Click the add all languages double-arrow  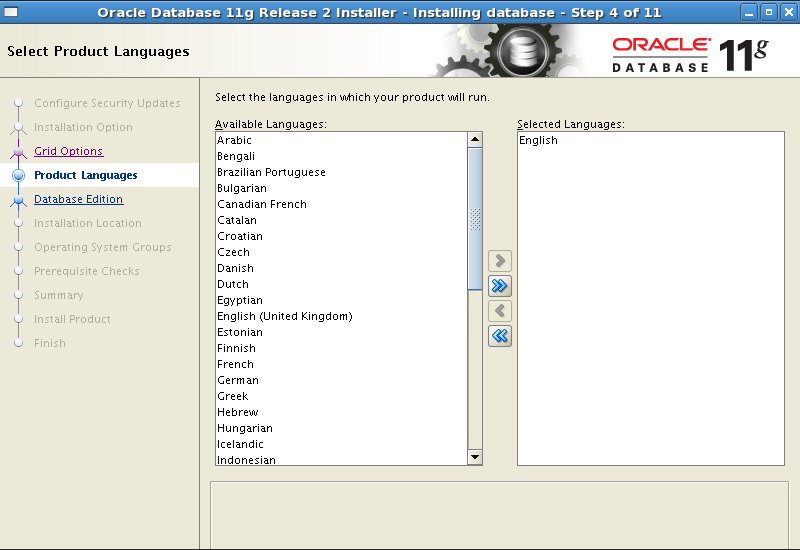tap(499, 286)
